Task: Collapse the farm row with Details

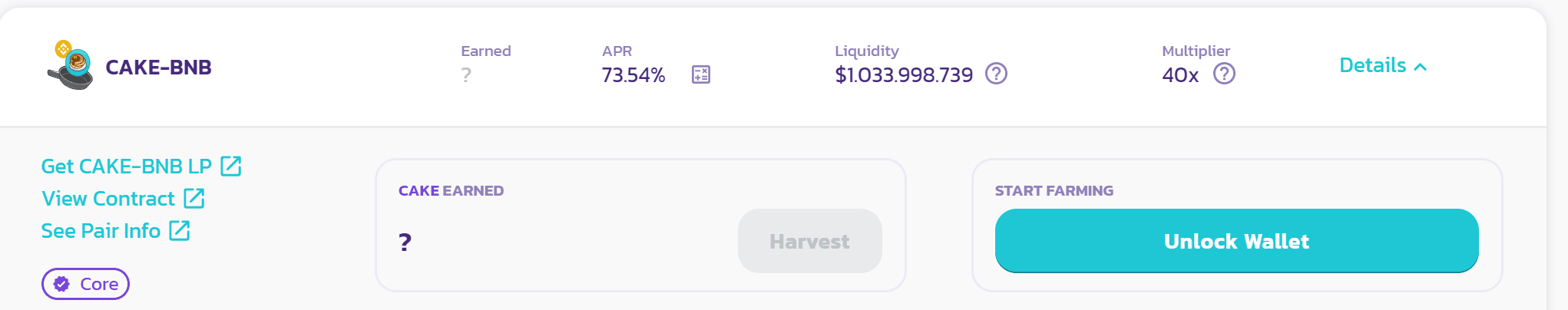Action: [1372, 66]
